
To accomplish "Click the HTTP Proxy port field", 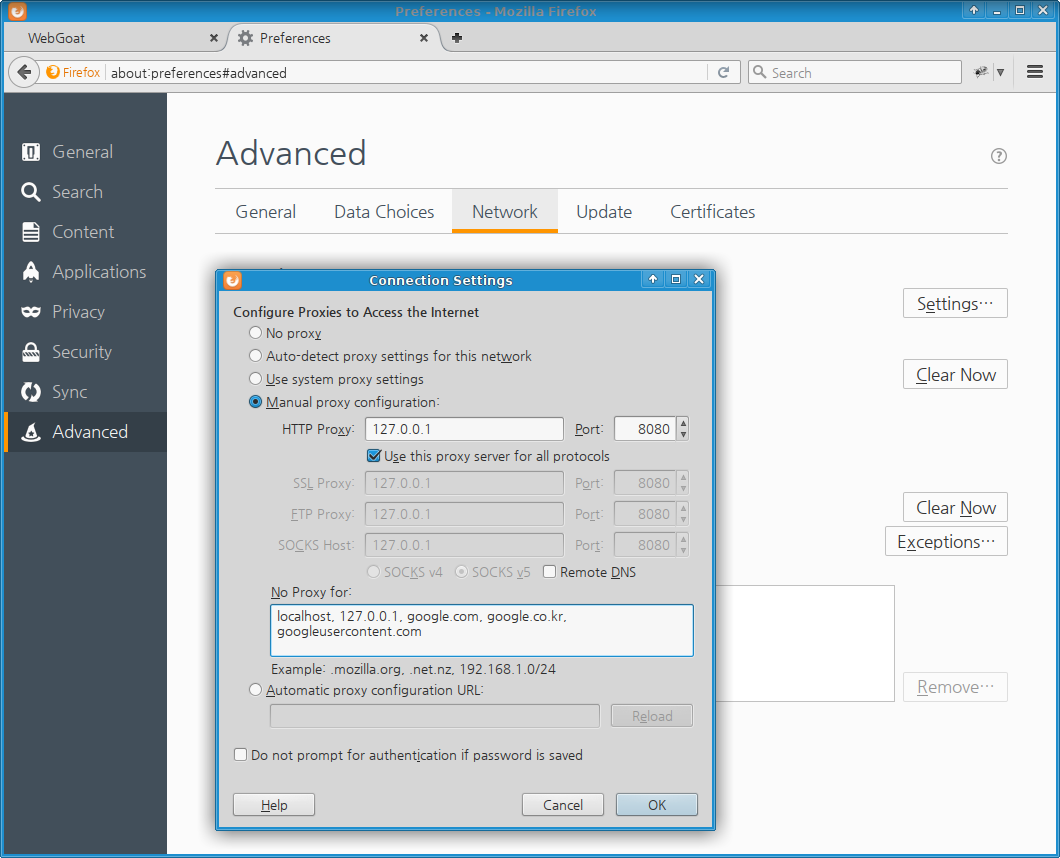I will pos(645,429).
